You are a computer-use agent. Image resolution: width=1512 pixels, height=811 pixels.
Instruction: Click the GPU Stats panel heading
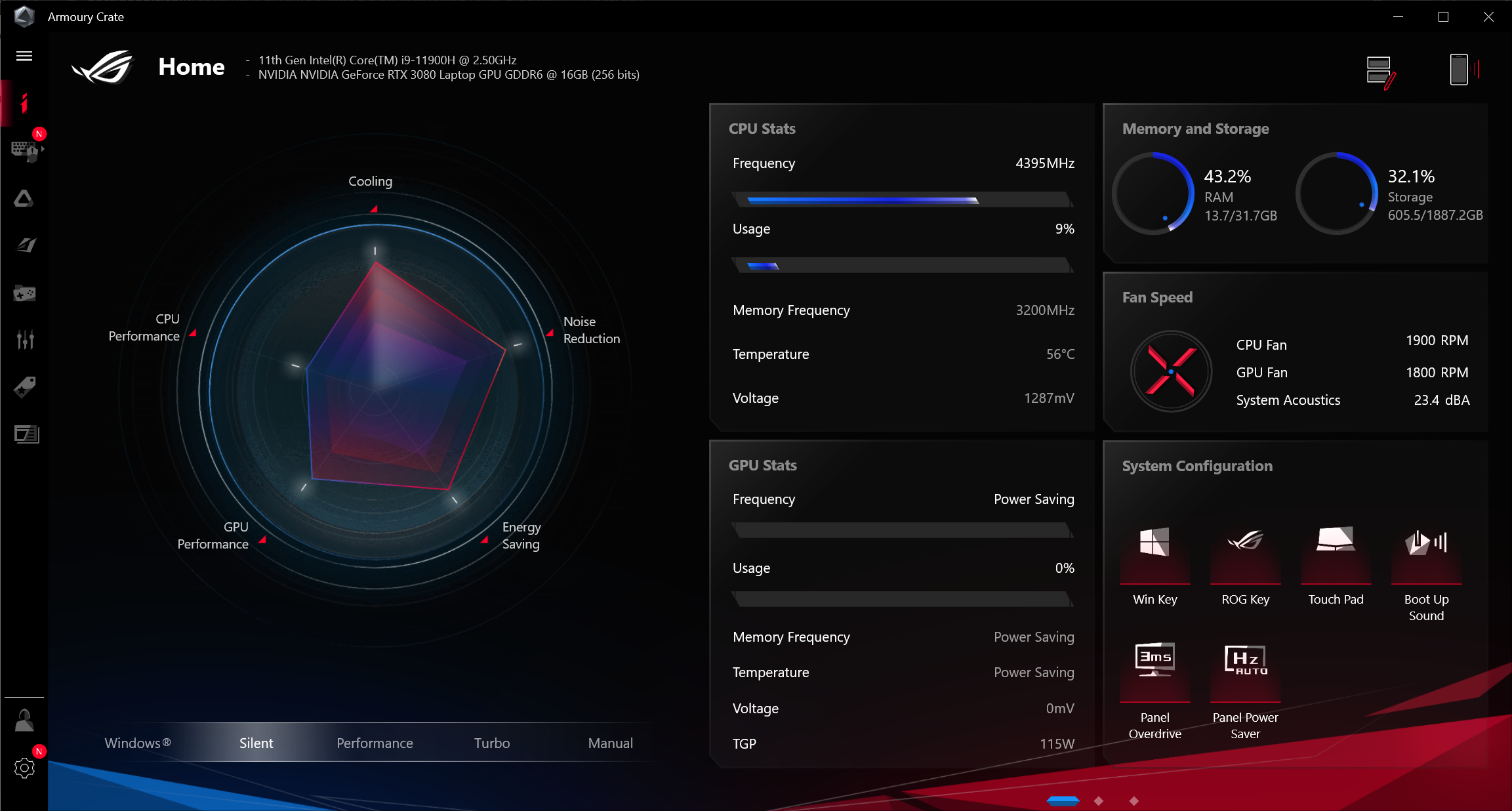762,465
